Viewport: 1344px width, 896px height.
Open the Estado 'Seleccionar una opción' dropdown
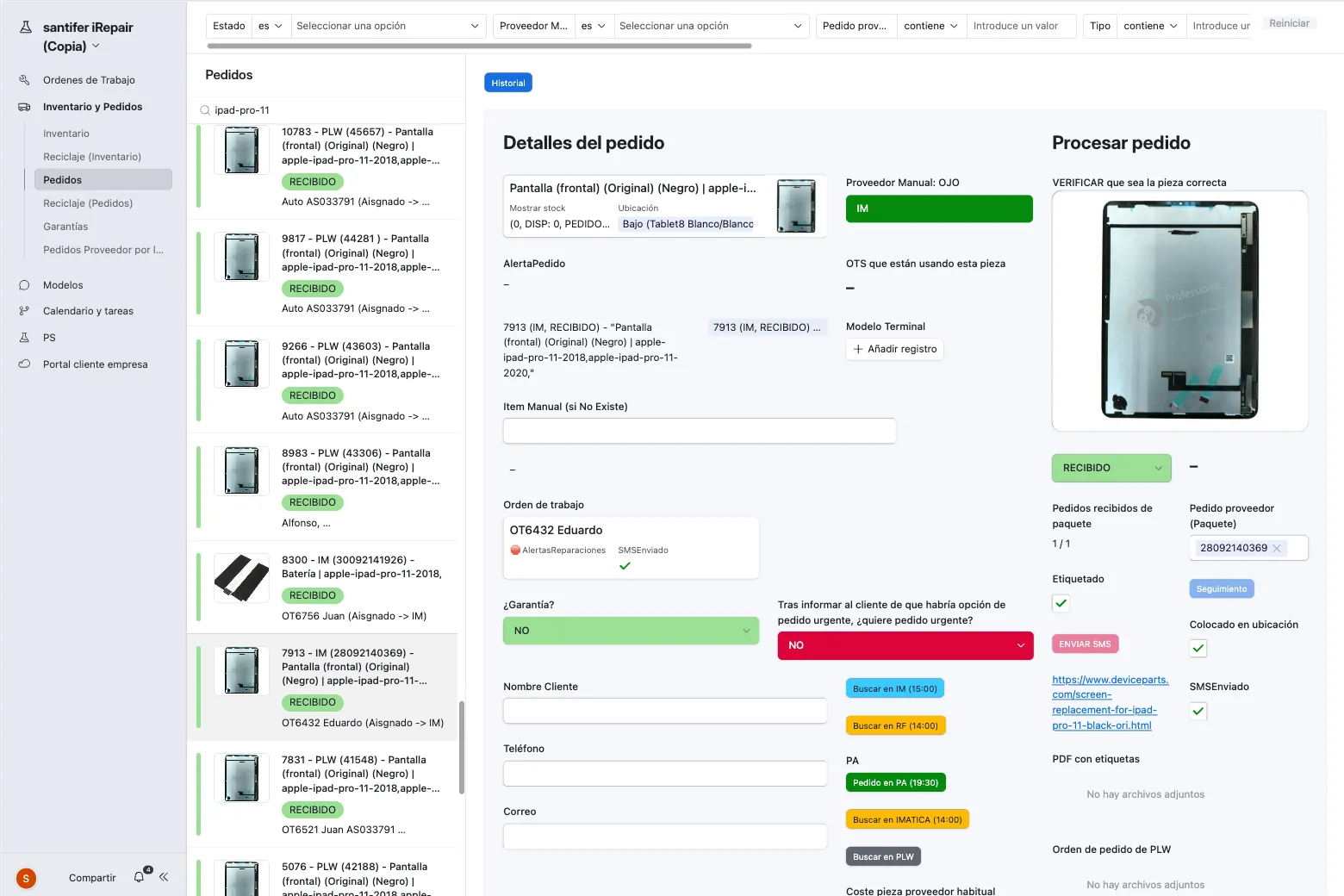[388, 26]
